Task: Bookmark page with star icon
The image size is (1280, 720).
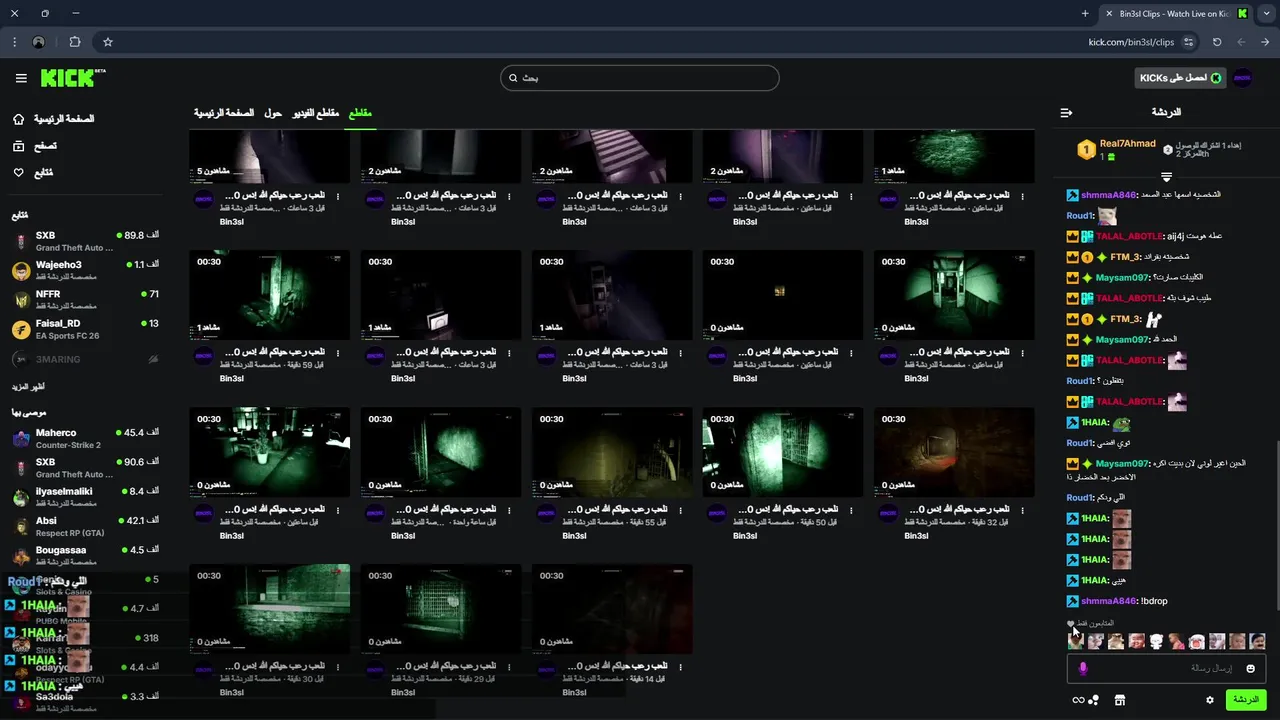Action: pyautogui.click(x=107, y=42)
